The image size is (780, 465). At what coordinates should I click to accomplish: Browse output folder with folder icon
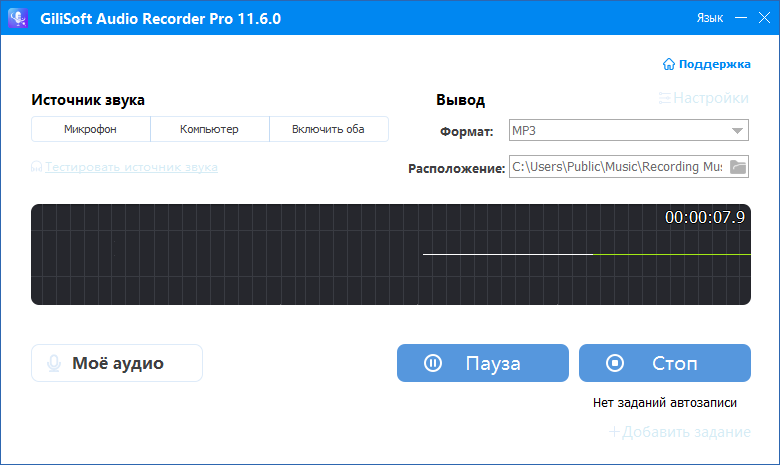click(738, 167)
